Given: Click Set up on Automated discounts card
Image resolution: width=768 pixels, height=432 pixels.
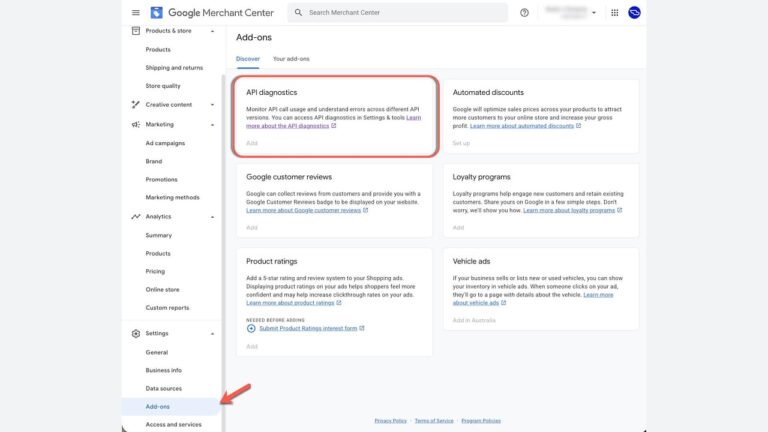Looking at the screenshot, I should point(461,143).
